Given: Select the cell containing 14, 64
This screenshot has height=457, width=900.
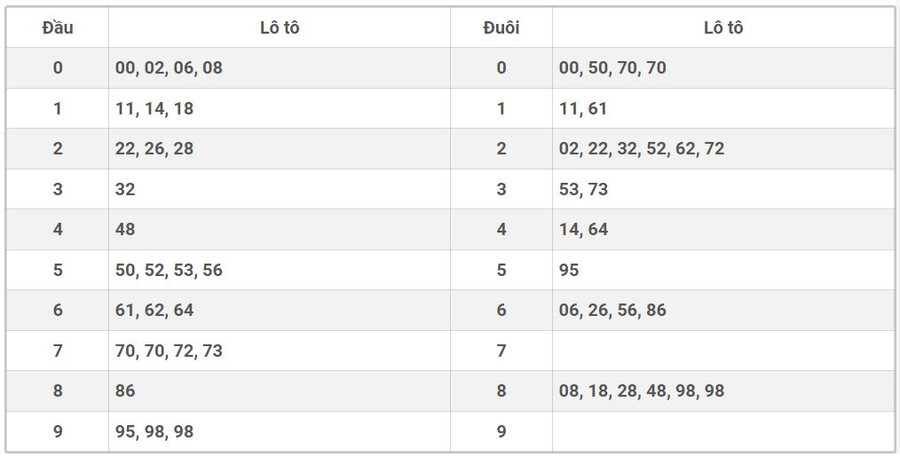Looking at the screenshot, I should pos(584,229).
